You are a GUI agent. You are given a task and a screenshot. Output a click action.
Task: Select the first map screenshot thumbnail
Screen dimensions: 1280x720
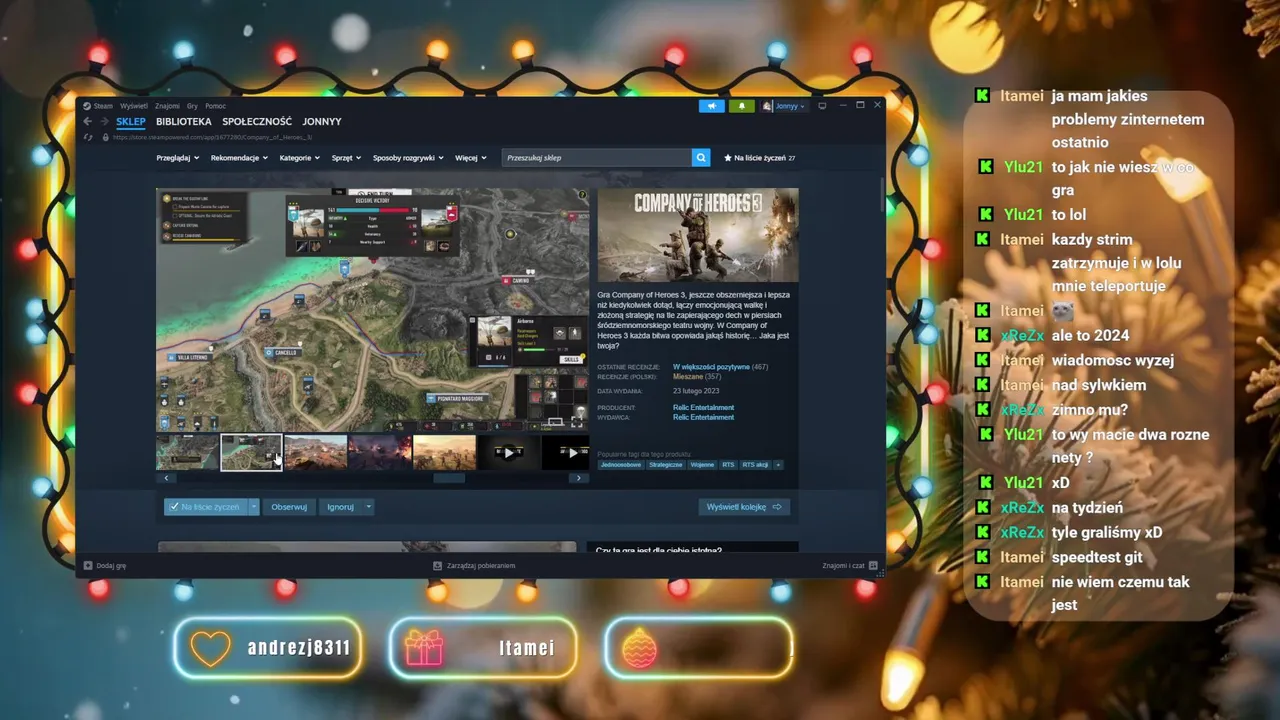[188, 452]
